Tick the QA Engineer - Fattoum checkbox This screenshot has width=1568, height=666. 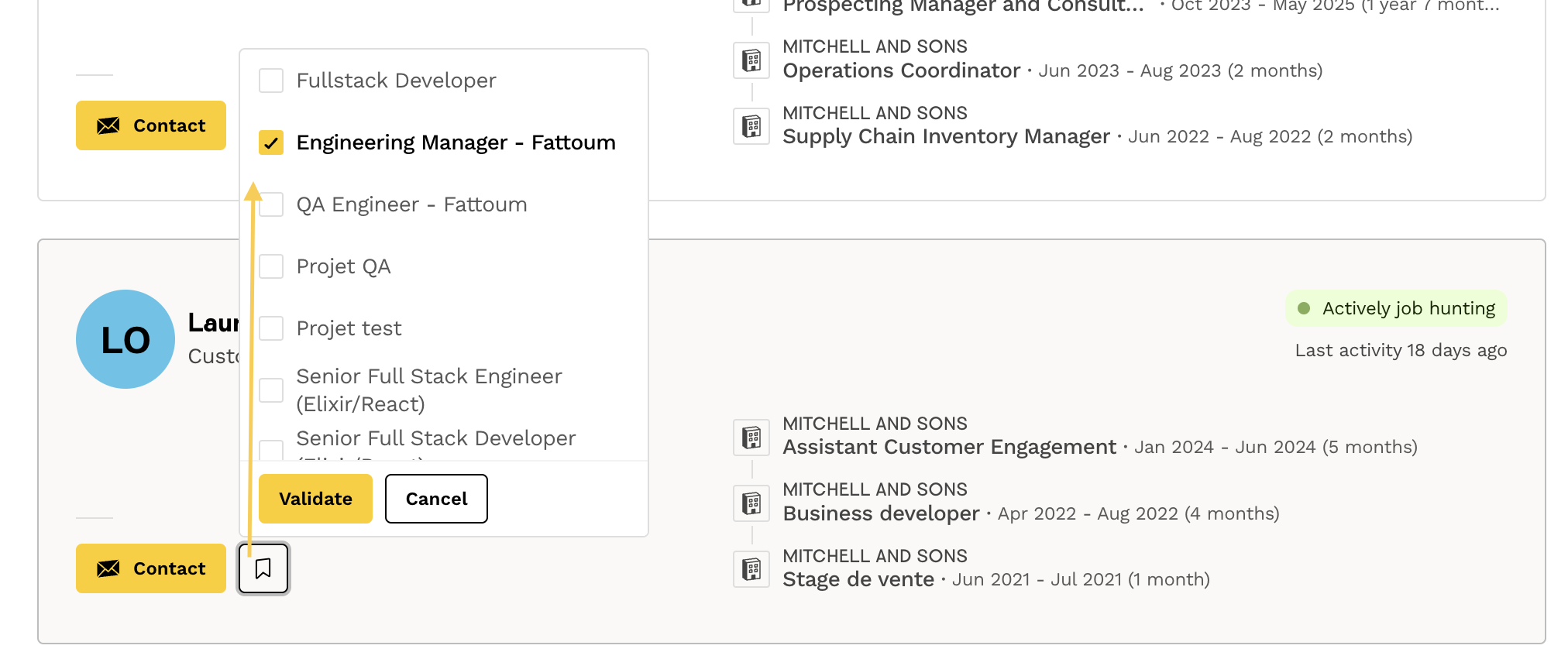coord(271,204)
